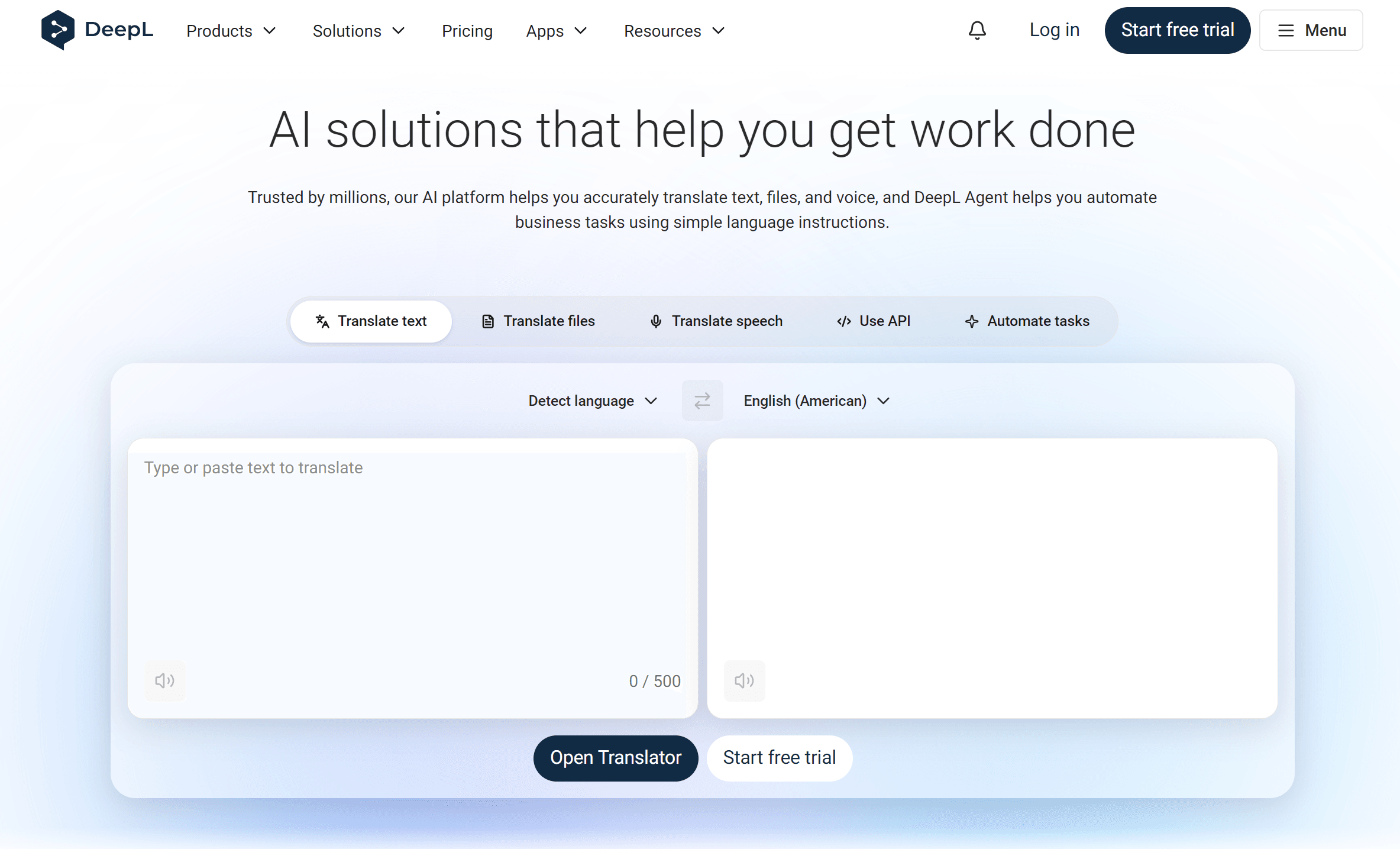Click the swap languages arrows icon
1400x849 pixels.
click(702, 401)
